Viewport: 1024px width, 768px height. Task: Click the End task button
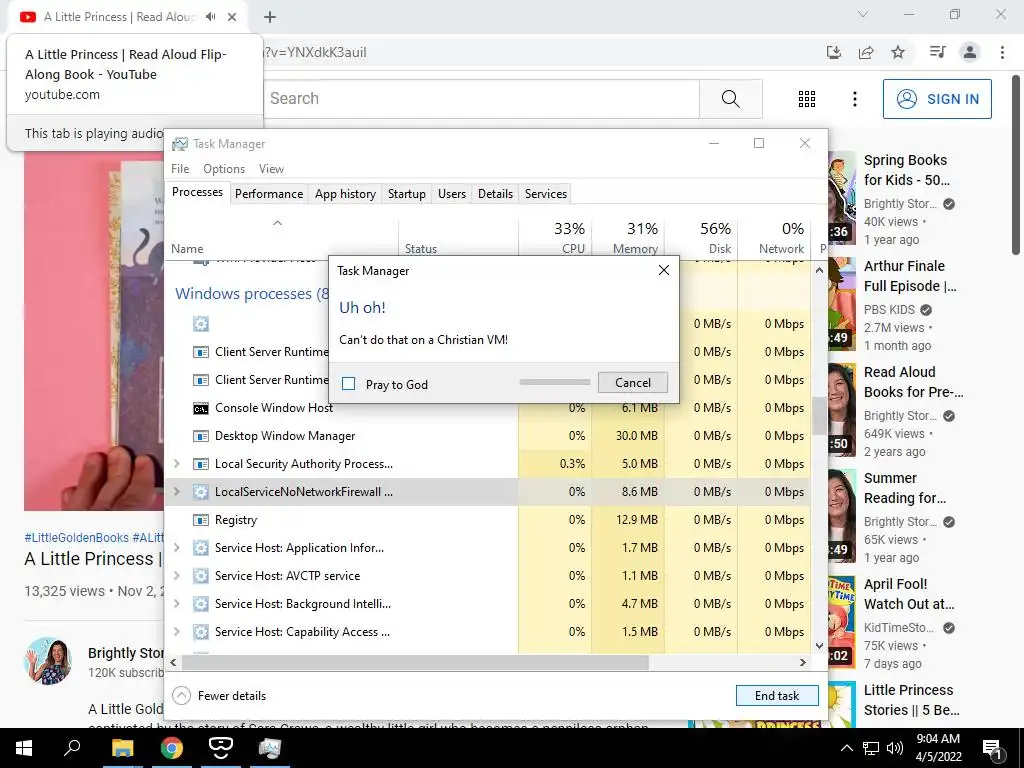(x=776, y=696)
